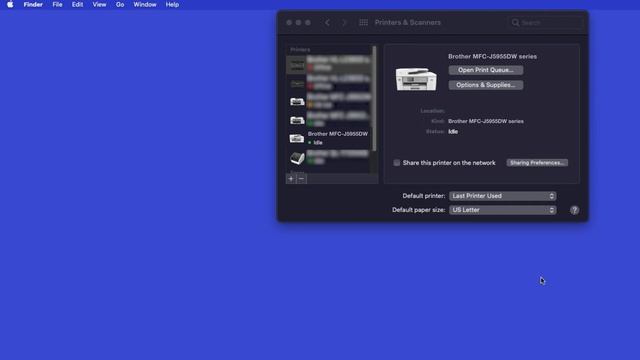Click the search magnifier icon
The height and width of the screenshot is (360, 640).
(516, 22)
